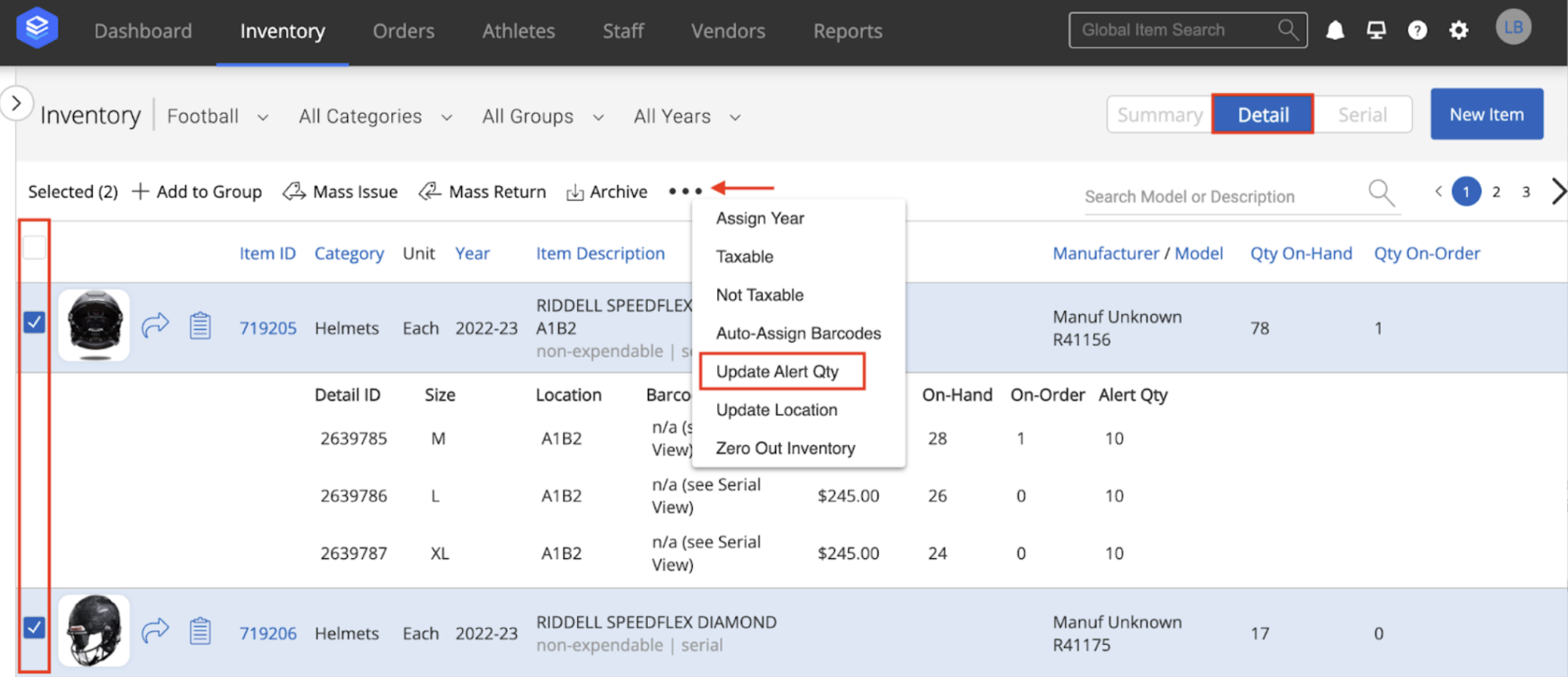Image resolution: width=1568 pixels, height=677 pixels.
Task: Click the share arrow icon for item 719205
Action: point(155,324)
